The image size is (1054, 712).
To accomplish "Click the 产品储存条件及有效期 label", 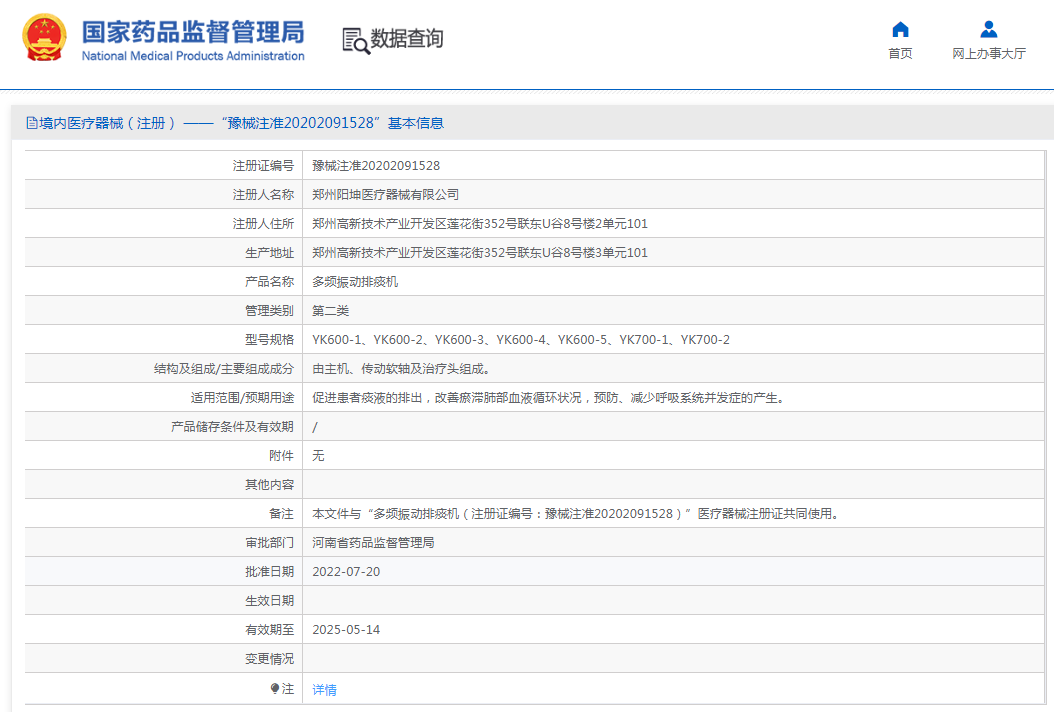I will coord(233,426).
